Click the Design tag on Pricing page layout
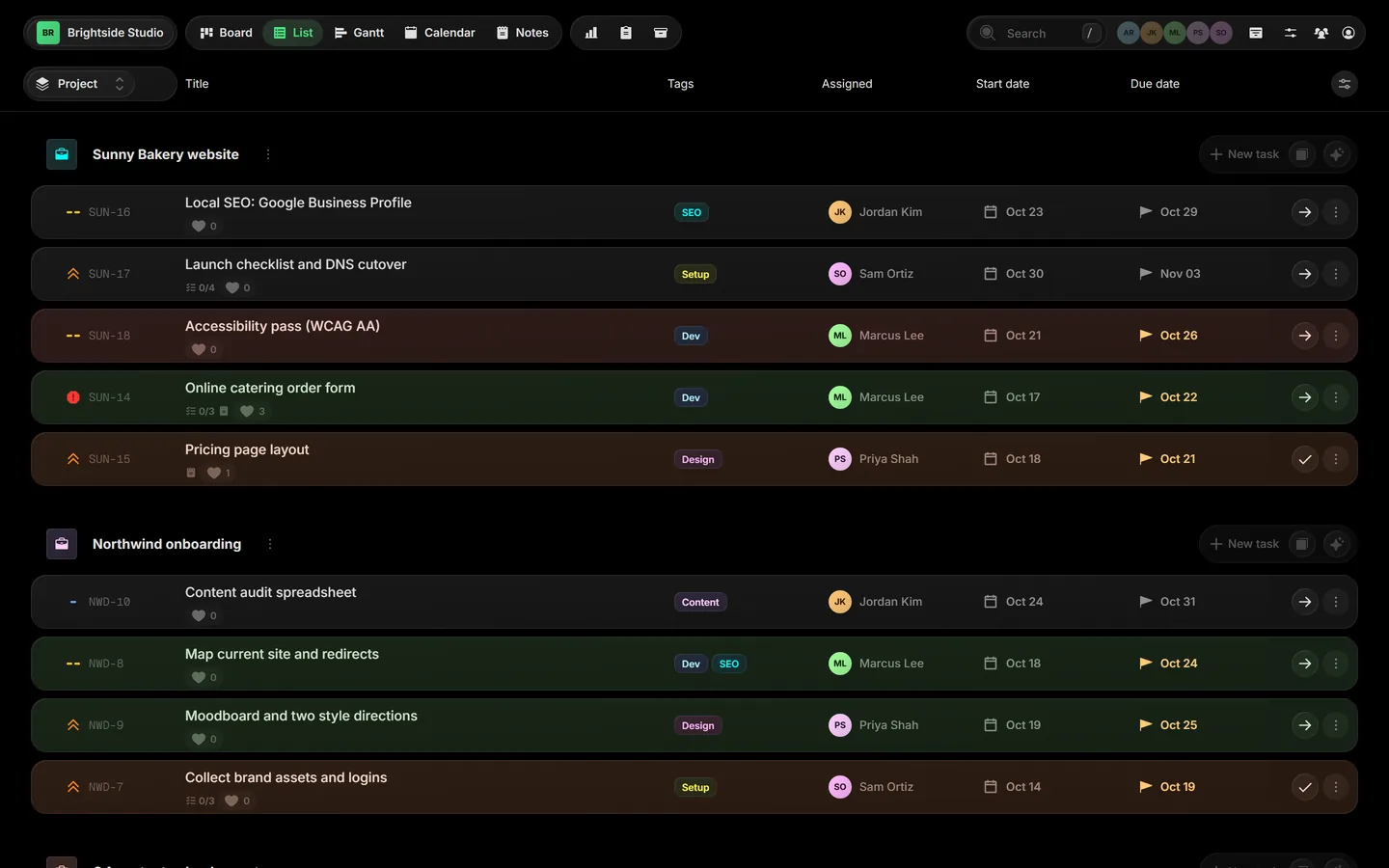 pos(697,459)
